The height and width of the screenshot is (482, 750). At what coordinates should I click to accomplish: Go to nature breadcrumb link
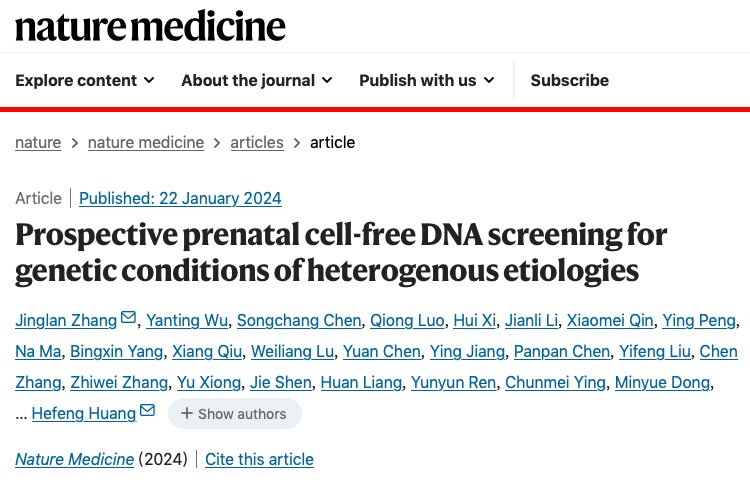(38, 142)
